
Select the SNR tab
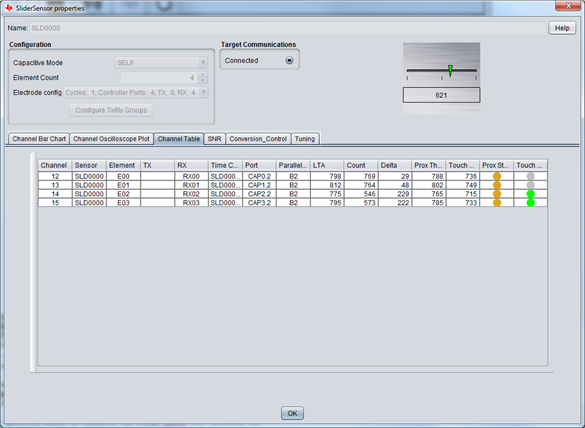click(x=215, y=139)
